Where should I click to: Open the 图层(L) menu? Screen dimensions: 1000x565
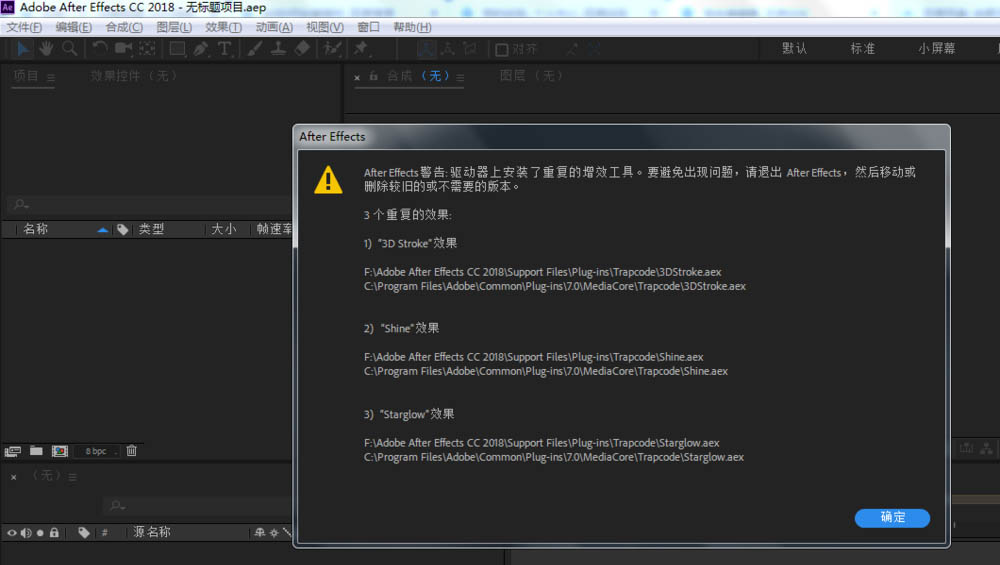pyautogui.click(x=174, y=27)
